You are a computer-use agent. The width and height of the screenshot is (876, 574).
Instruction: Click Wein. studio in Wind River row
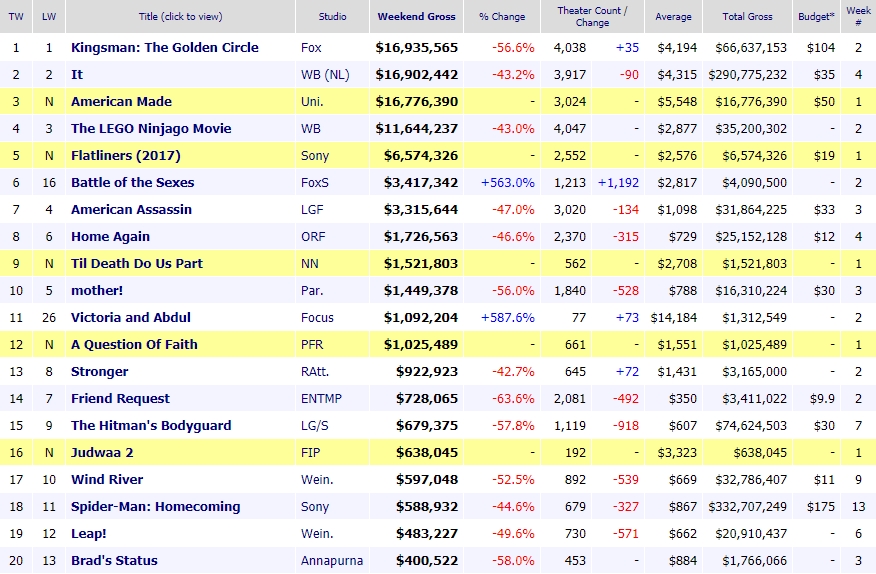tap(317, 480)
